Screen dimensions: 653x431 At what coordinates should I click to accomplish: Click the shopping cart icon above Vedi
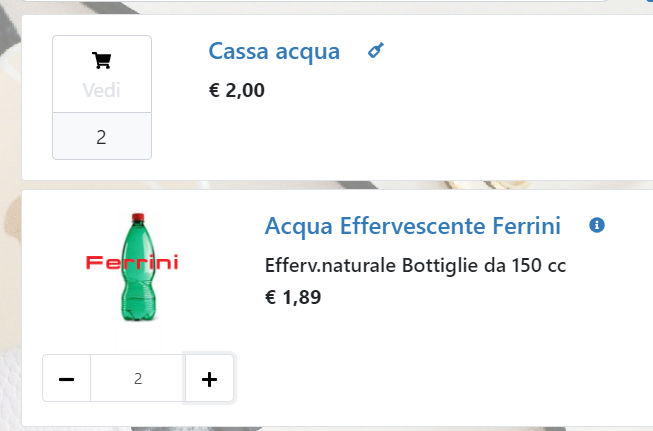pos(101,60)
